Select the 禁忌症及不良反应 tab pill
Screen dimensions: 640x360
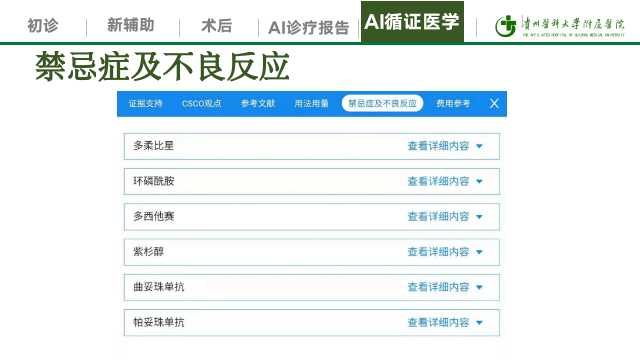click(x=382, y=104)
